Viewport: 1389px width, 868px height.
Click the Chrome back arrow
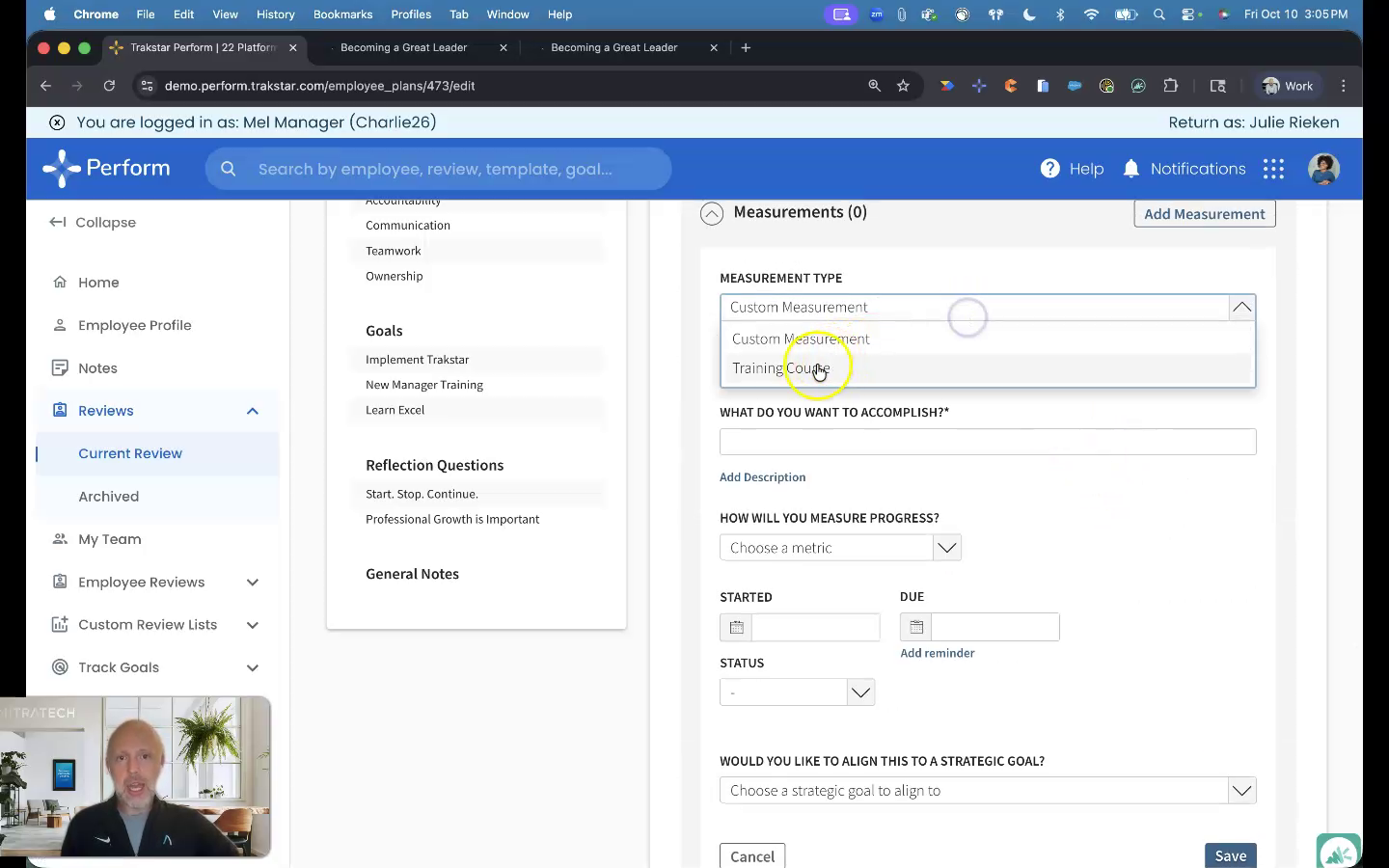[x=45, y=86]
